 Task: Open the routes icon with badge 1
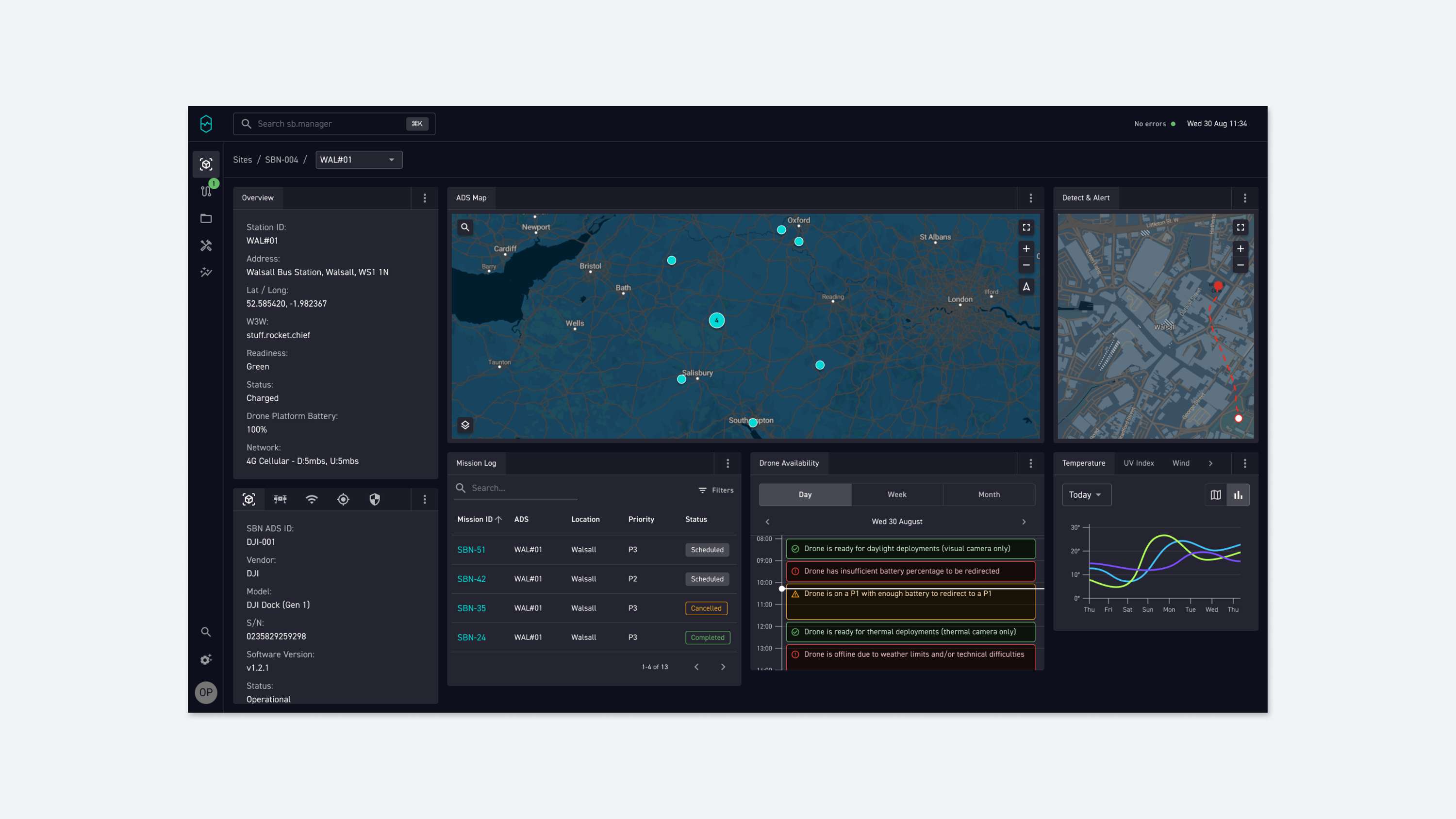point(206,191)
